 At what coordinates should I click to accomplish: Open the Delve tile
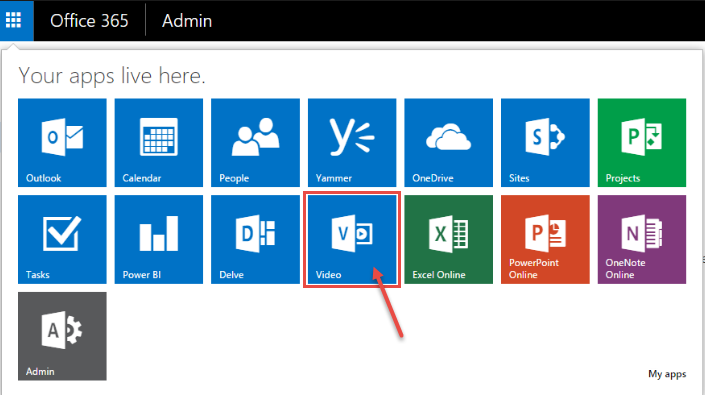point(255,239)
